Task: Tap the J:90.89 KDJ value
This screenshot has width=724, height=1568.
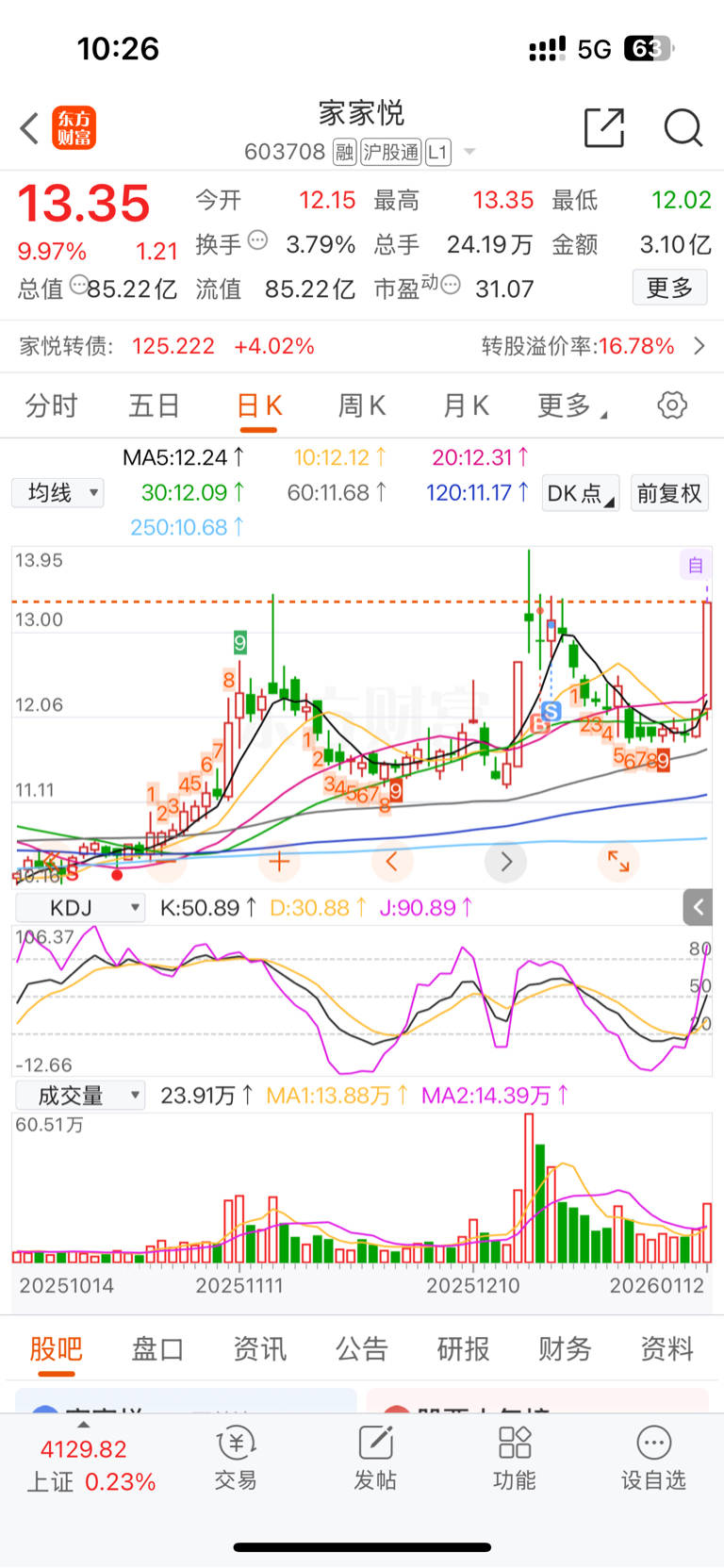Action: tap(425, 908)
